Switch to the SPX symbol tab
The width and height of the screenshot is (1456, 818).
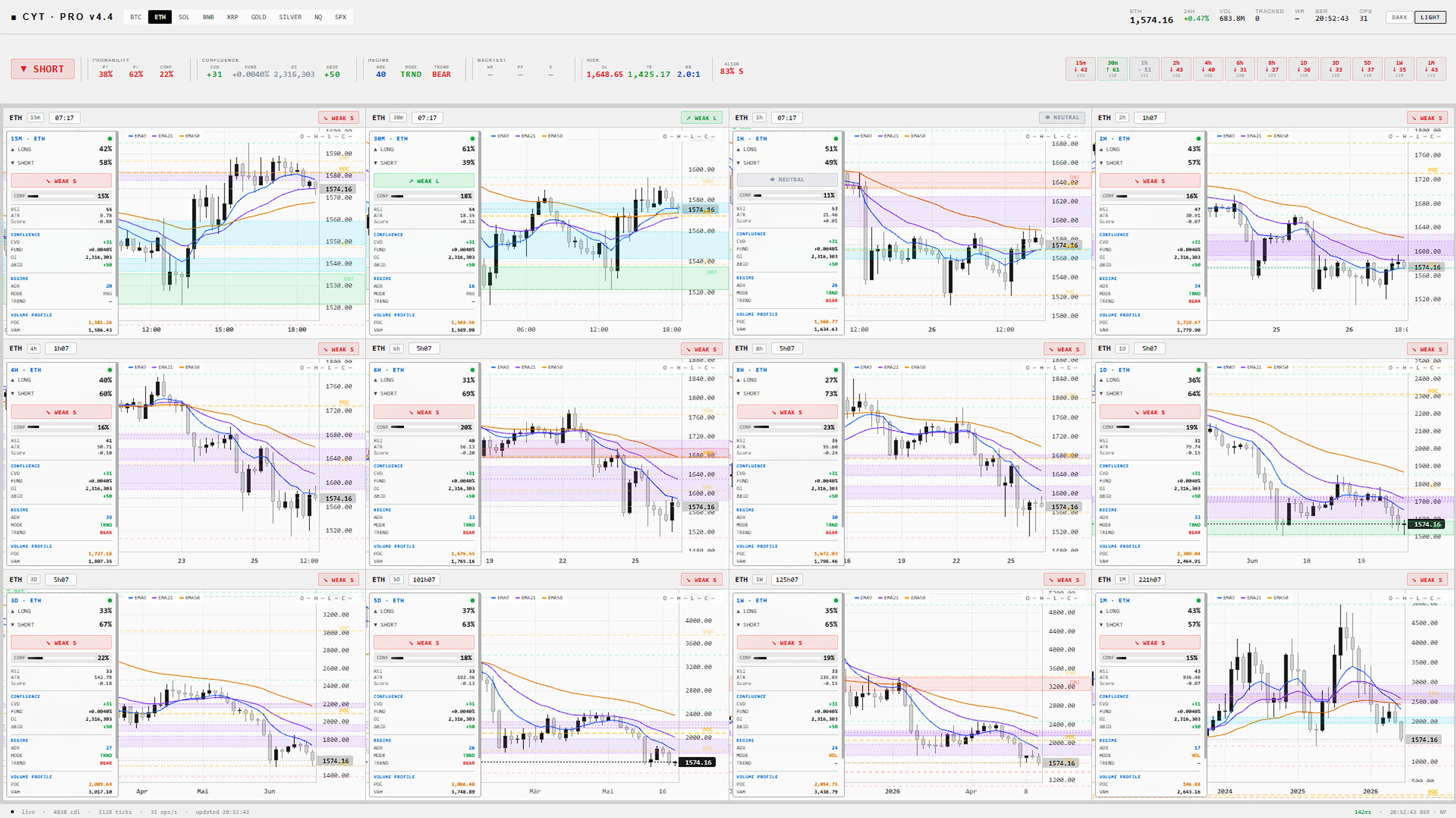point(340,17)
